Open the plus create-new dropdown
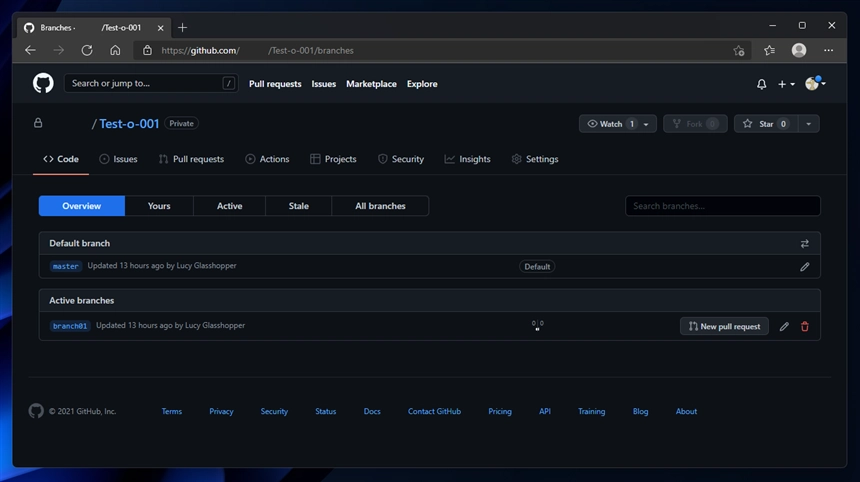The width and height of the screenshot is (860, 482). point(786,84)
